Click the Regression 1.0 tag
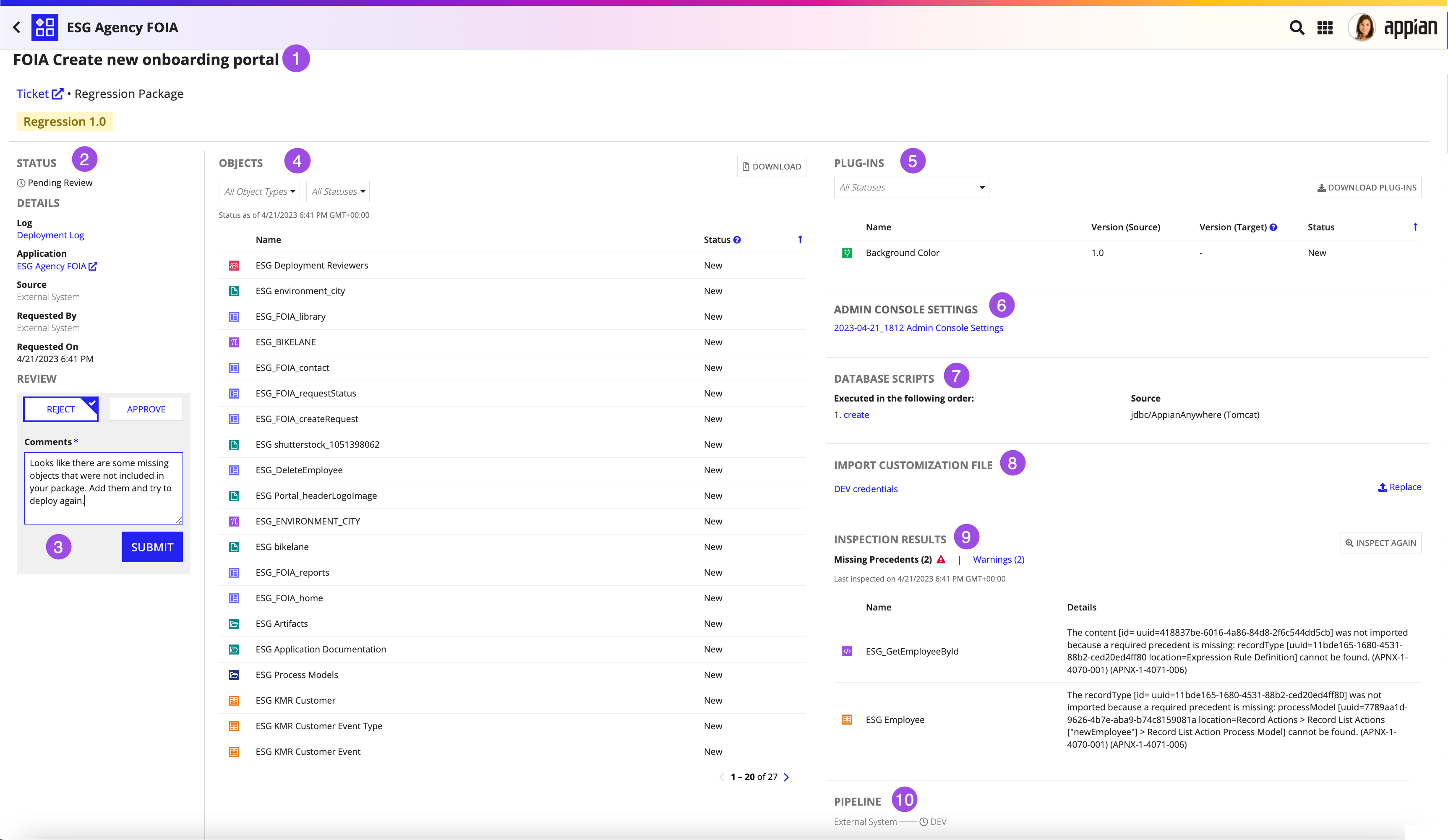Screen dimensions: 1448x840 64,121
